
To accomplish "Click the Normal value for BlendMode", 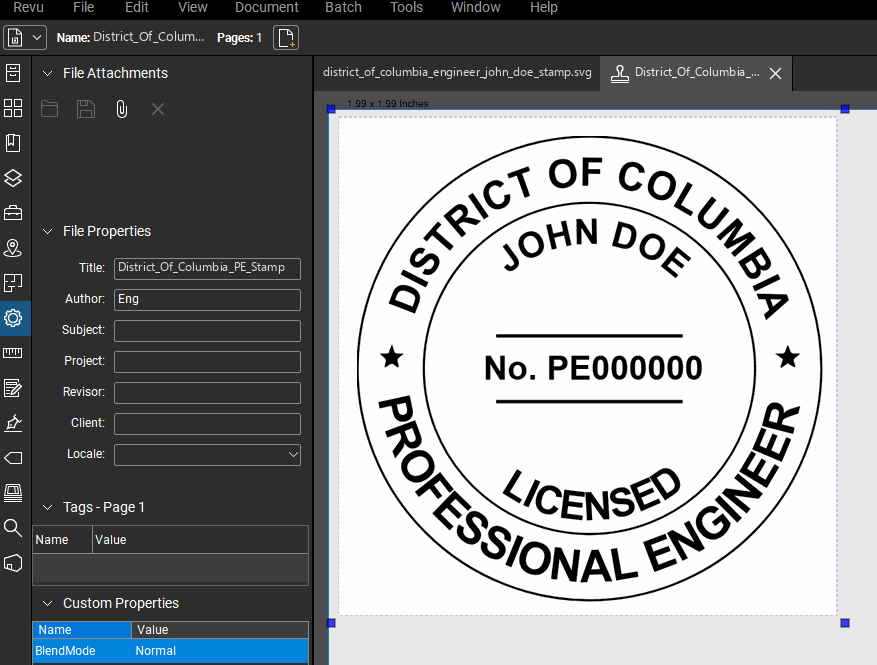I will tap(156, 651).
